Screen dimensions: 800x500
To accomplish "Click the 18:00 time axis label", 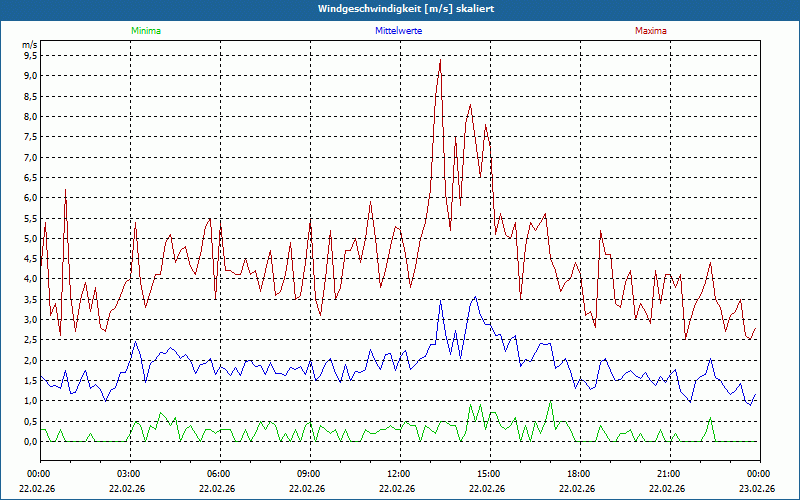I will coord(578,474).
